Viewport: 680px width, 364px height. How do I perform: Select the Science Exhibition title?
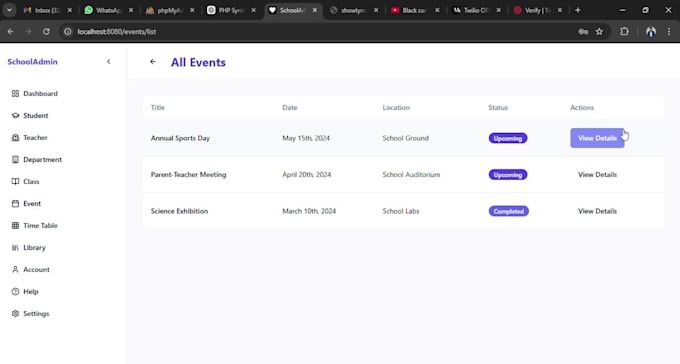[180, 211]
